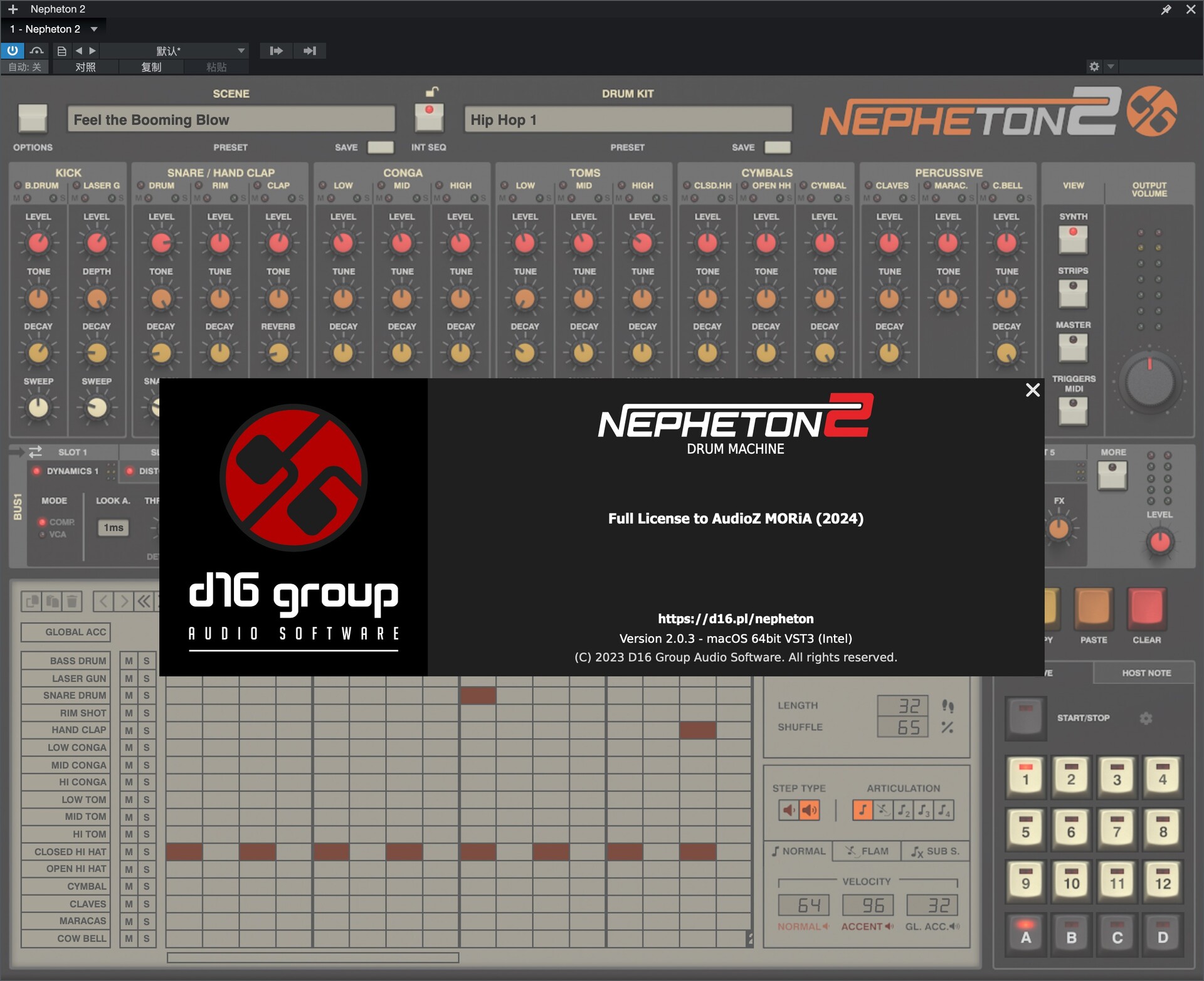The height and width of the screenshot is (981, 1204).
Task: Enable the DYNAMICS 1 effect LED
Action: click(36, 471)
